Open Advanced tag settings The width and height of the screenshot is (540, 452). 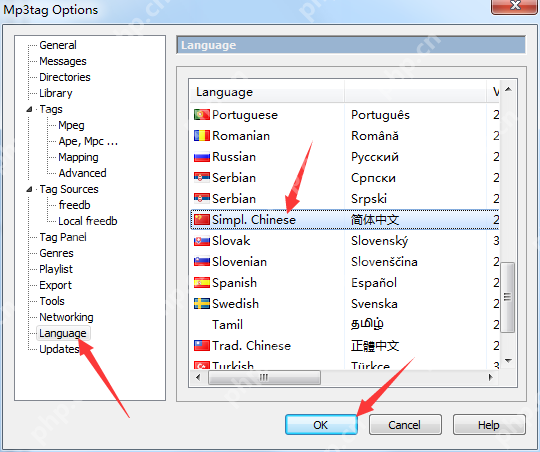(82, 173)
